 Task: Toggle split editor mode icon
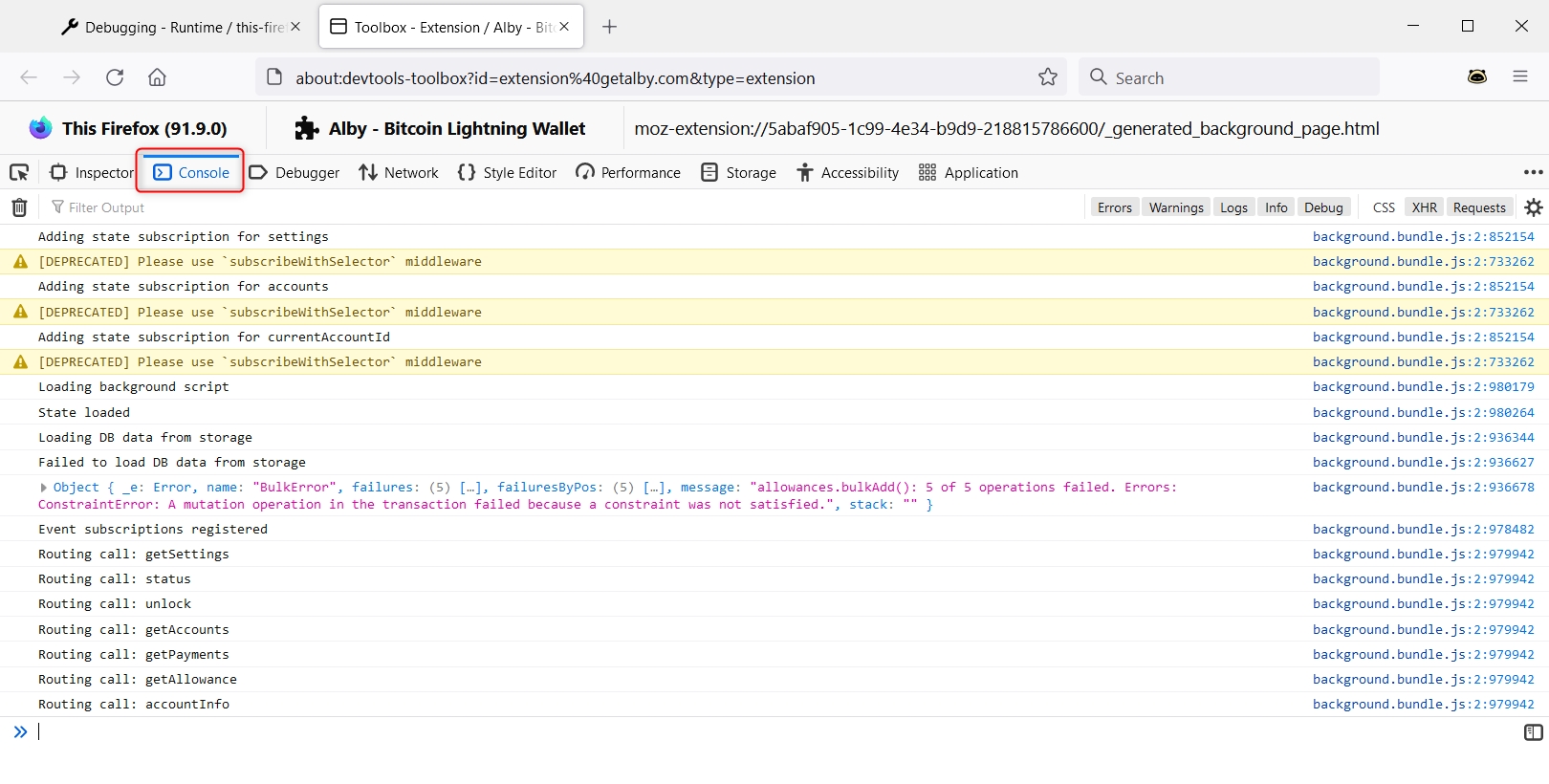[x=1533, y=732]
